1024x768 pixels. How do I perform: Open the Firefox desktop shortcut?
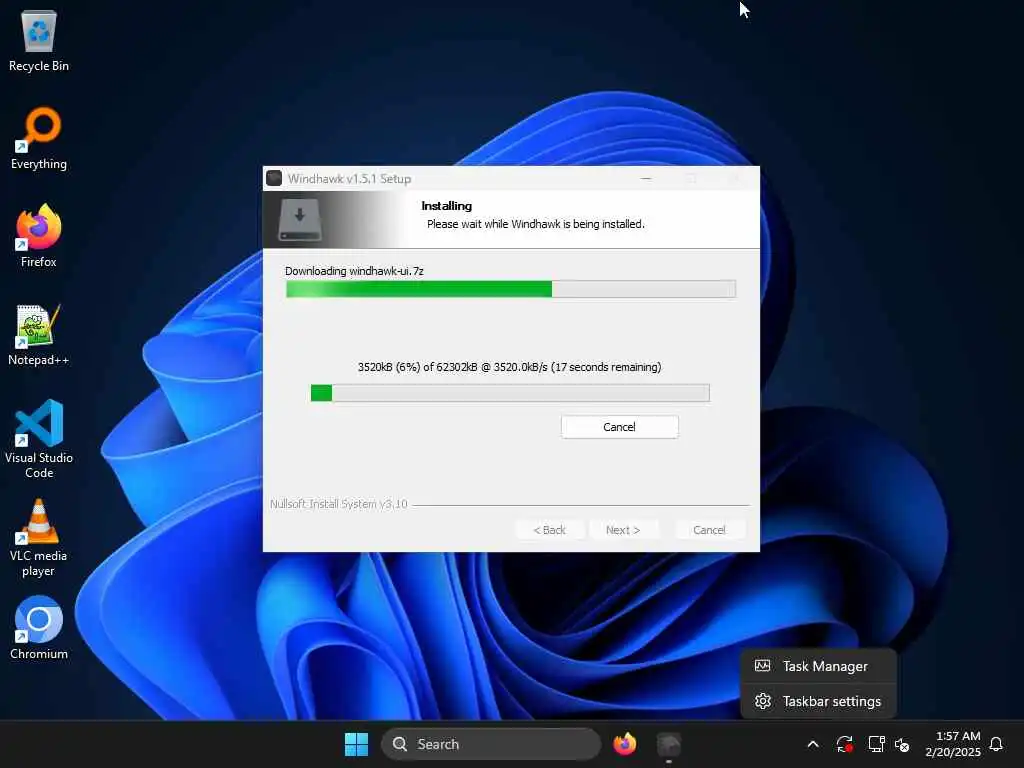pyautogui.click(x=39, y=236)
